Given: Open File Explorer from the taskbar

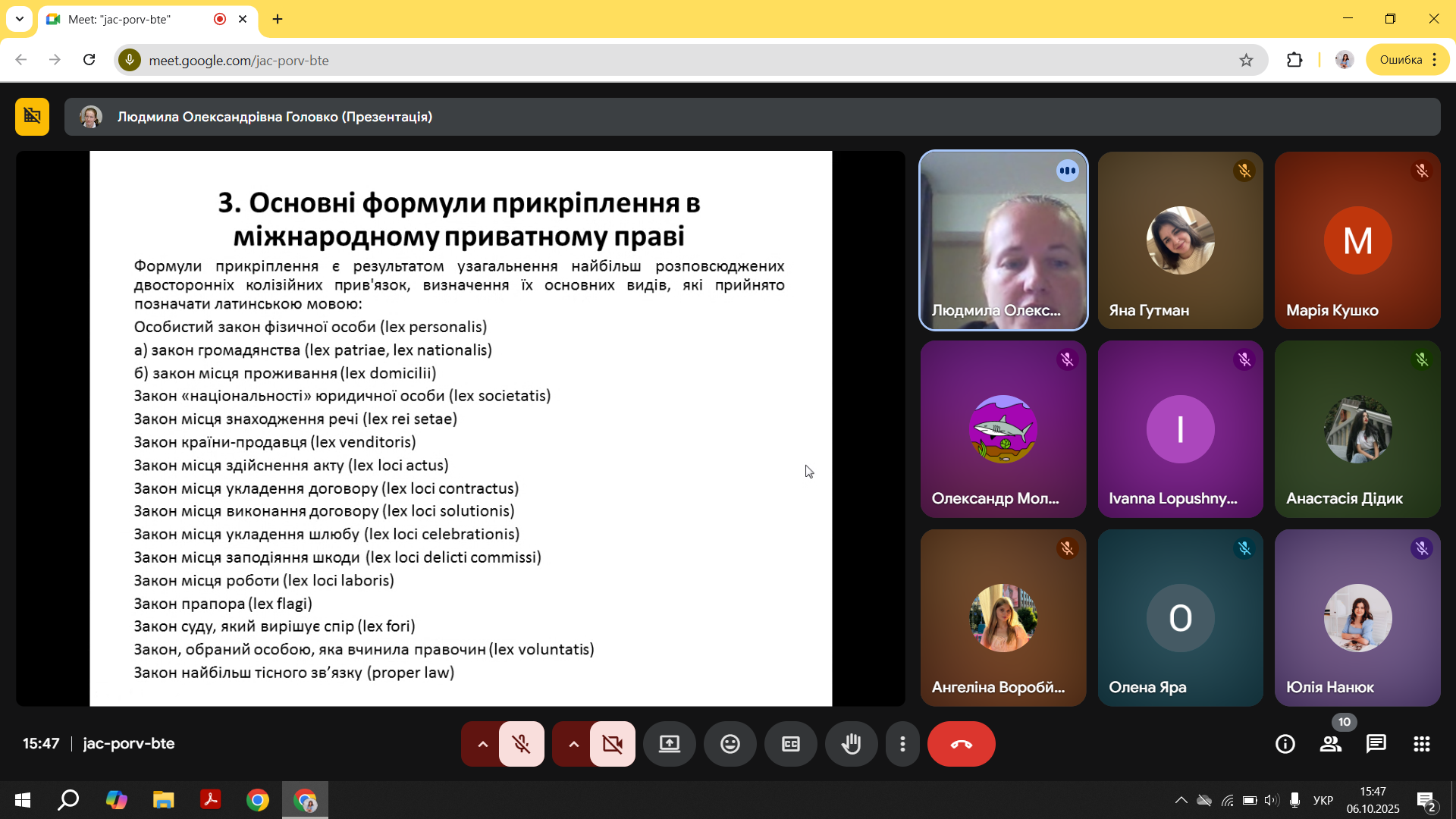Looking at the screenshot, I should point(163,800).
